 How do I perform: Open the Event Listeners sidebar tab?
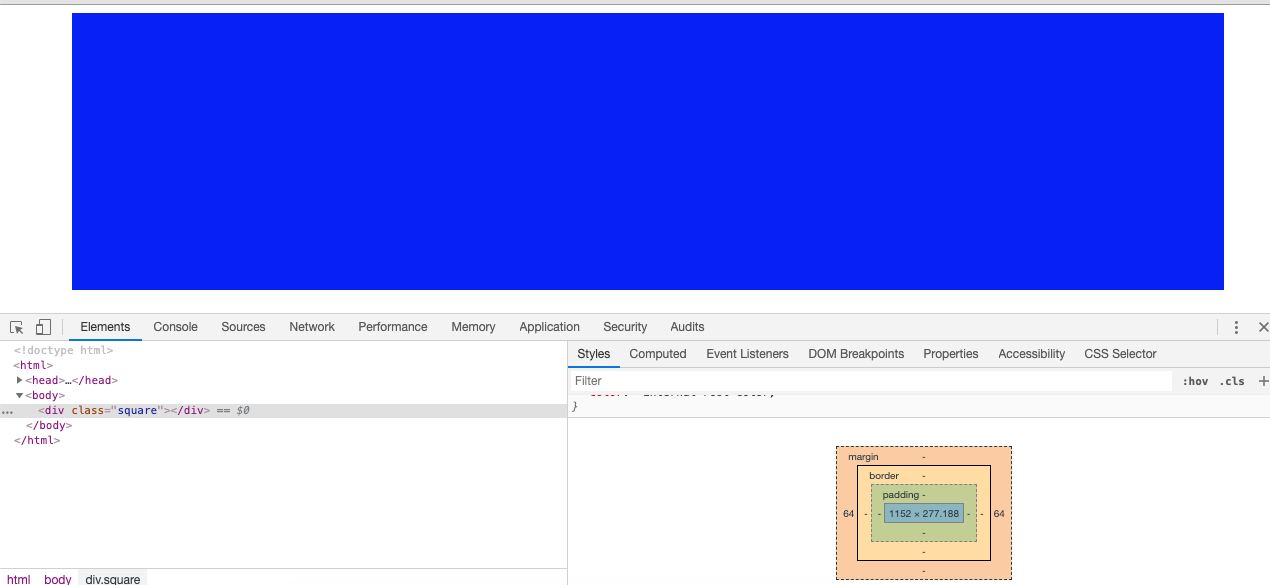pyautogui.click(x=747, y=354)
